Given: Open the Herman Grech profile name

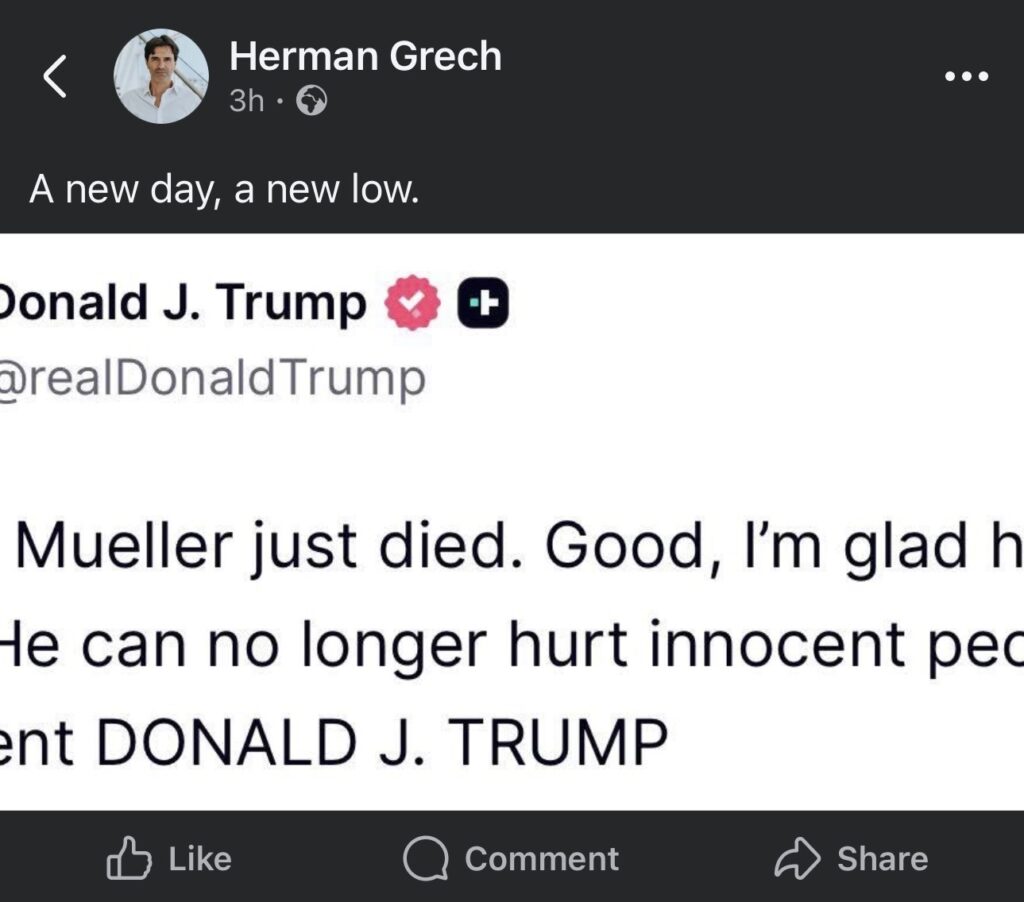Looking at the screenshot, I should pyautogui.click(x=365, y=57).
